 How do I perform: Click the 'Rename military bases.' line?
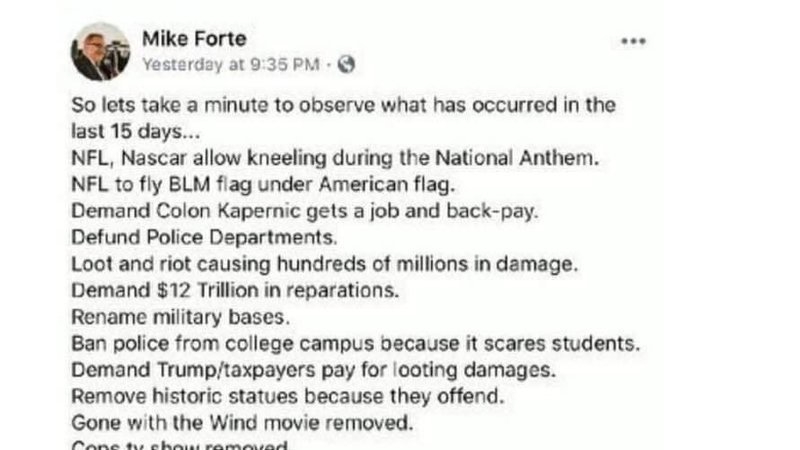coord(181,317)
